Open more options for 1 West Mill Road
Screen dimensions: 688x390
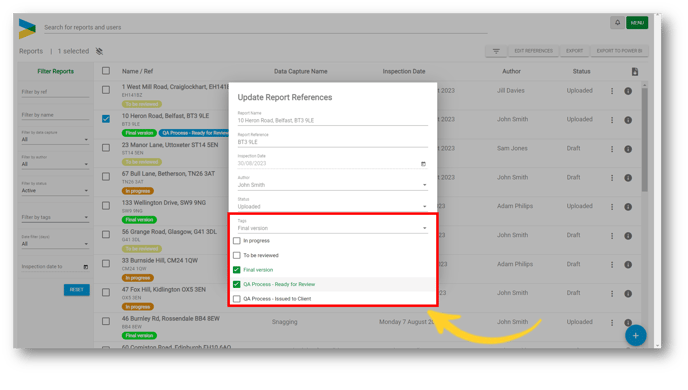612,91
